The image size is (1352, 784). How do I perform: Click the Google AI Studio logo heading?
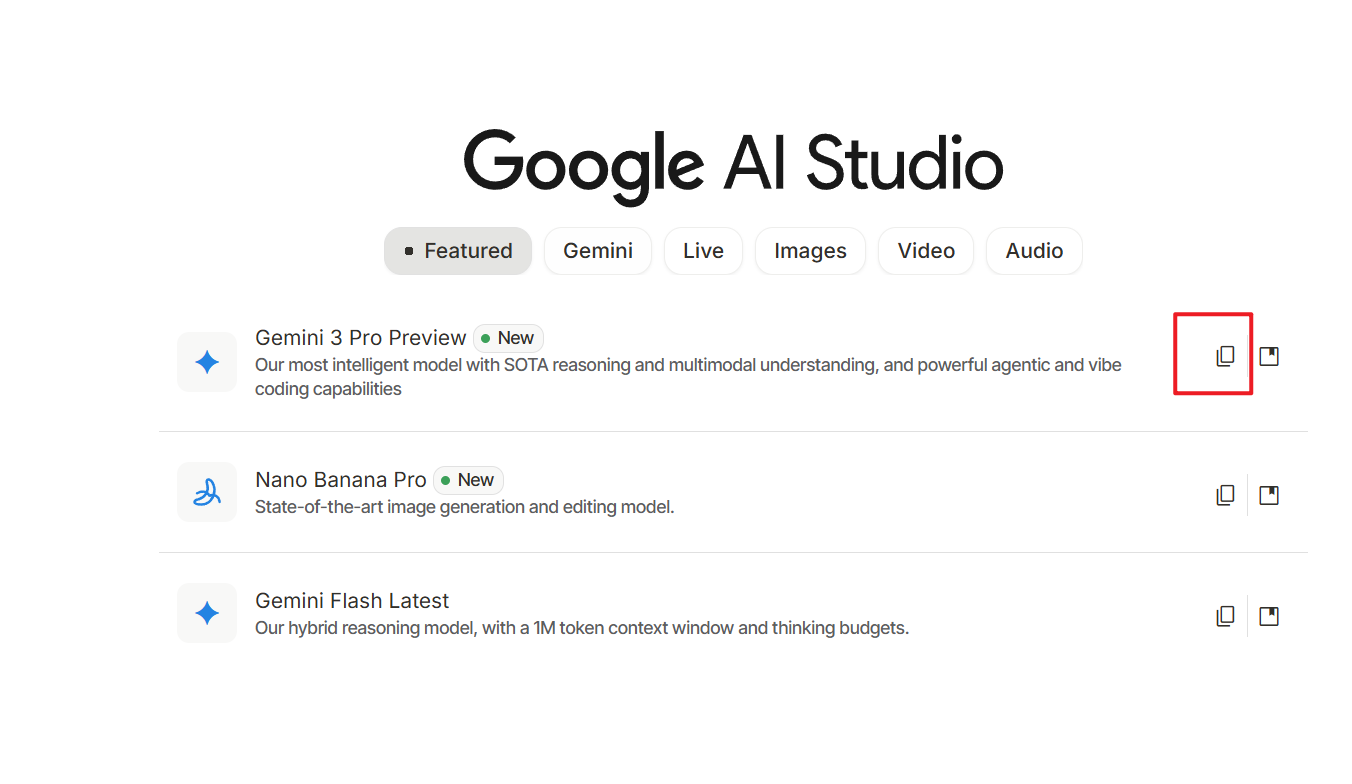(733, 162)
